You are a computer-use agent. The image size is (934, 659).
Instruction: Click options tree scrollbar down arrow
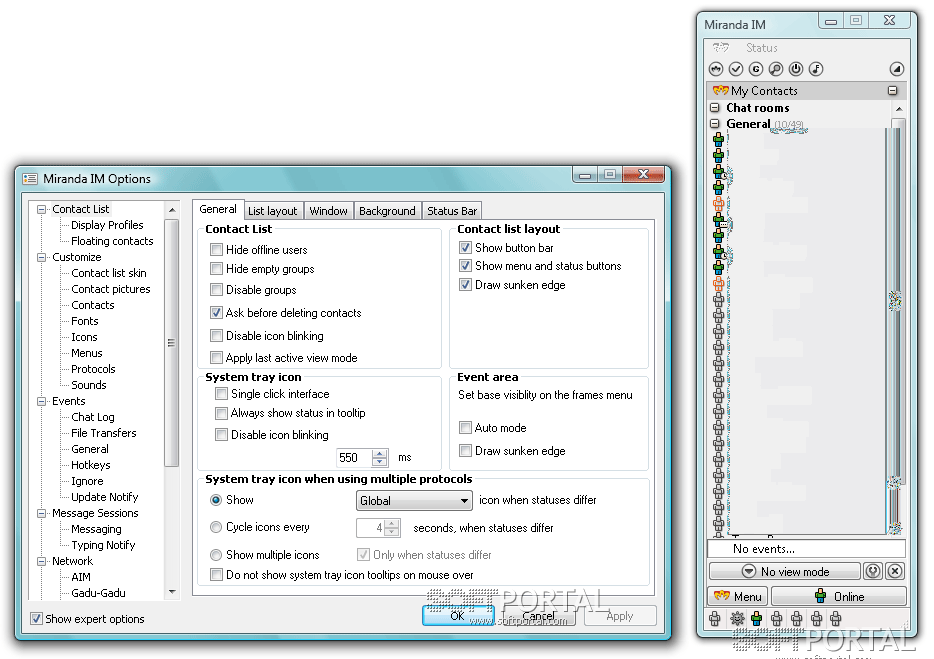tap(172, 592)
